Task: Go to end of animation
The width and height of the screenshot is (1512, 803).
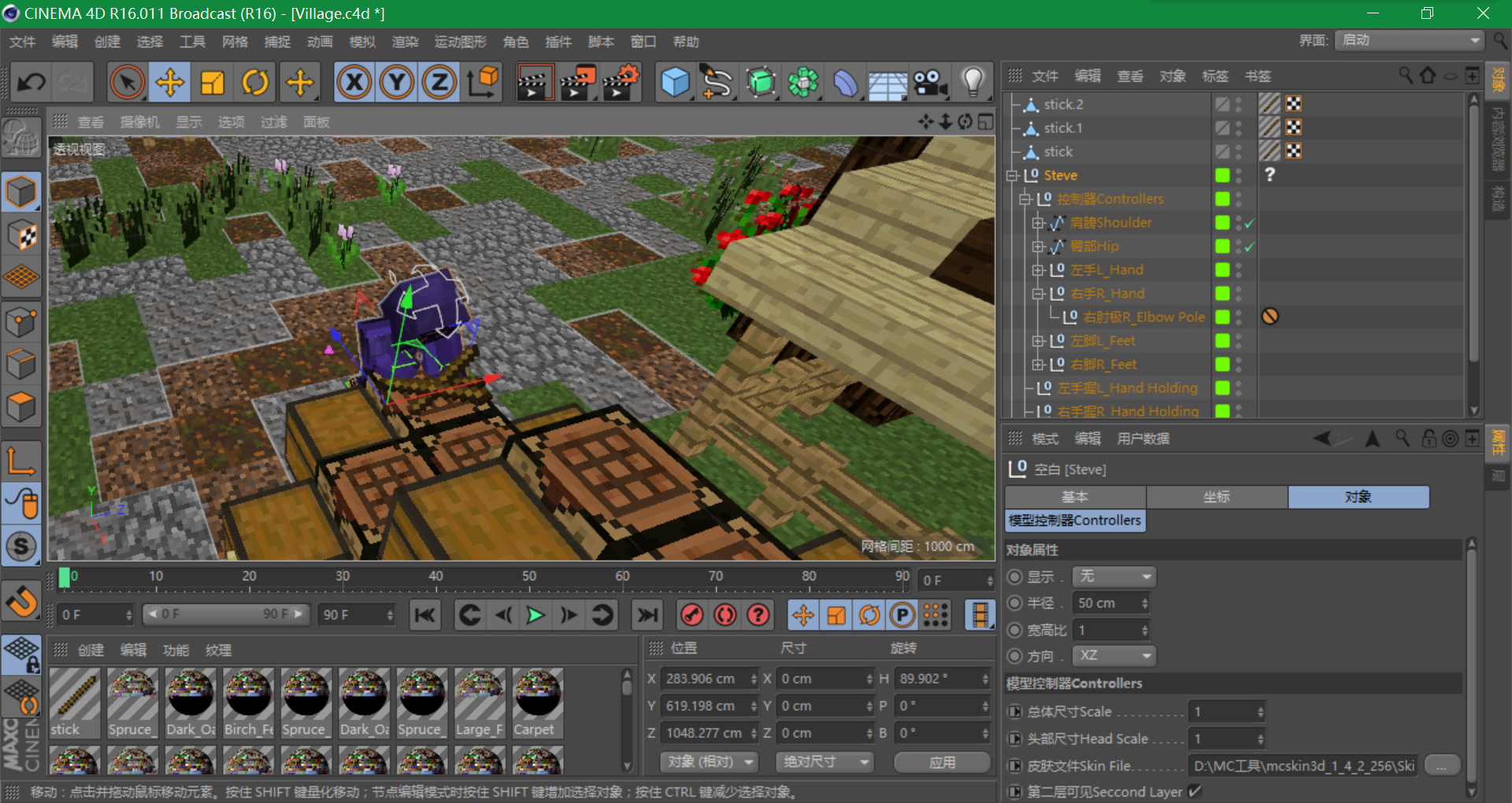Action: [x=647, y=615]
